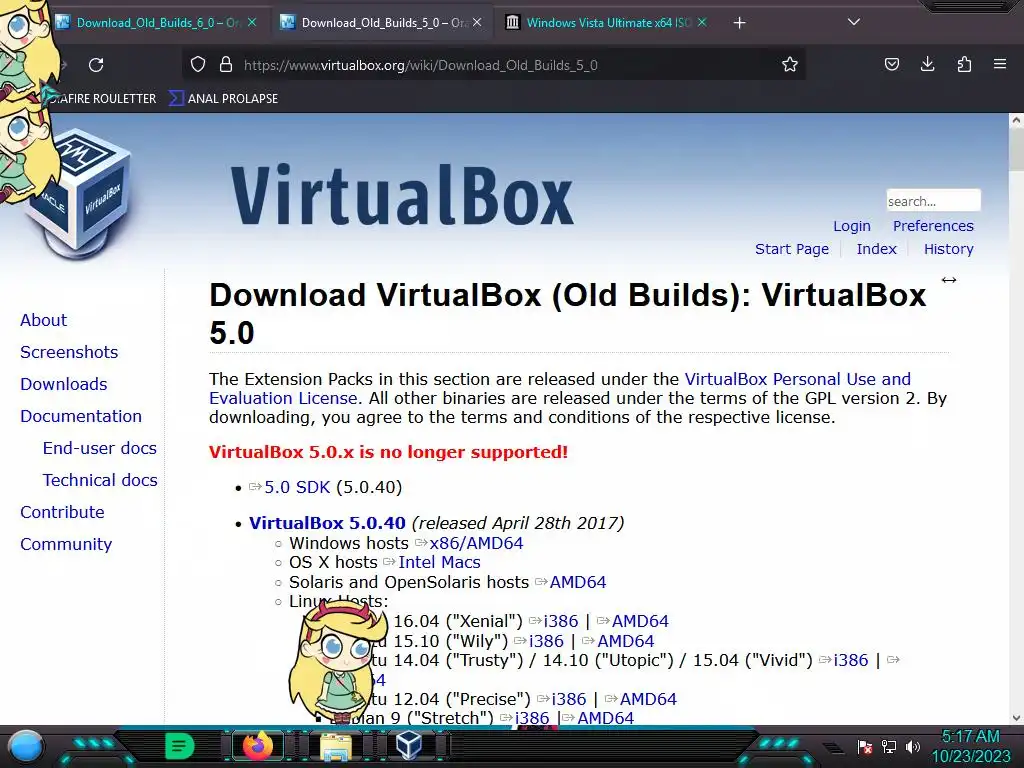The height and width of the screenshot is (768, 1024).
Task: Download Ubuntu 15.10 Wily i386 package
Action: tap(546, 641)
